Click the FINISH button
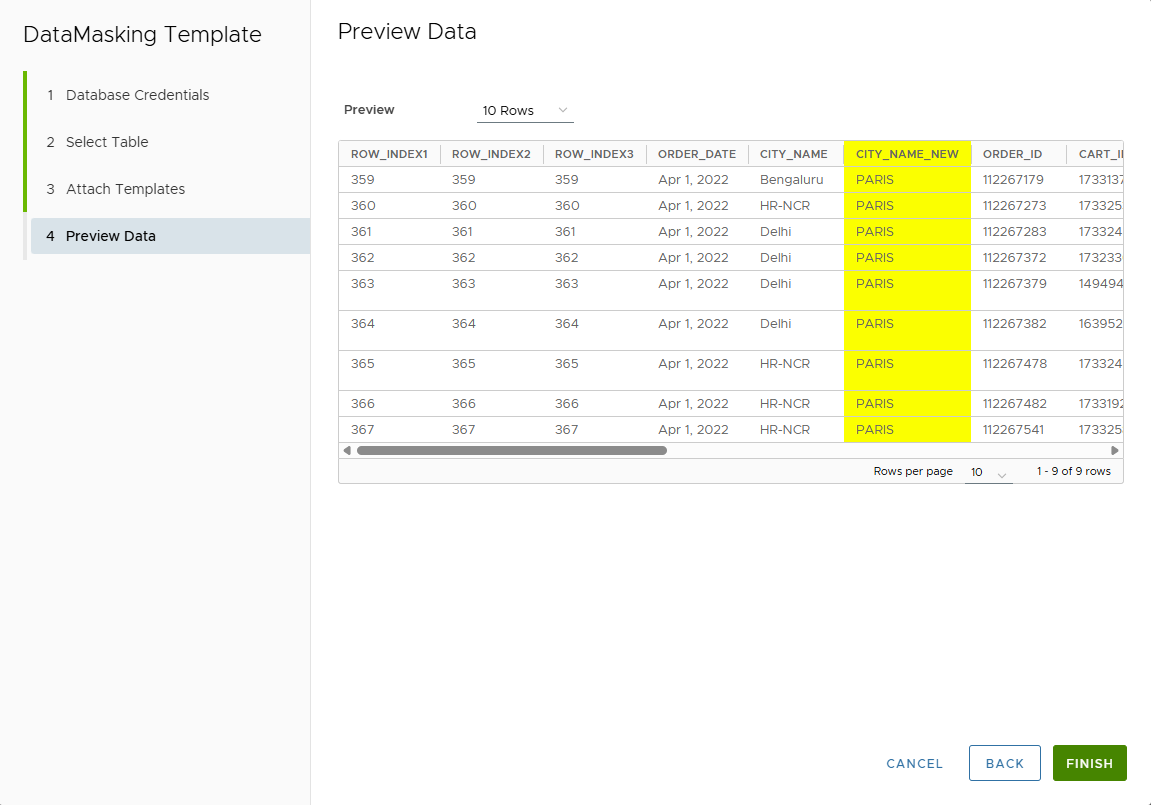The width and height of the screenshot is (1151, 805). coord(1089,763)
